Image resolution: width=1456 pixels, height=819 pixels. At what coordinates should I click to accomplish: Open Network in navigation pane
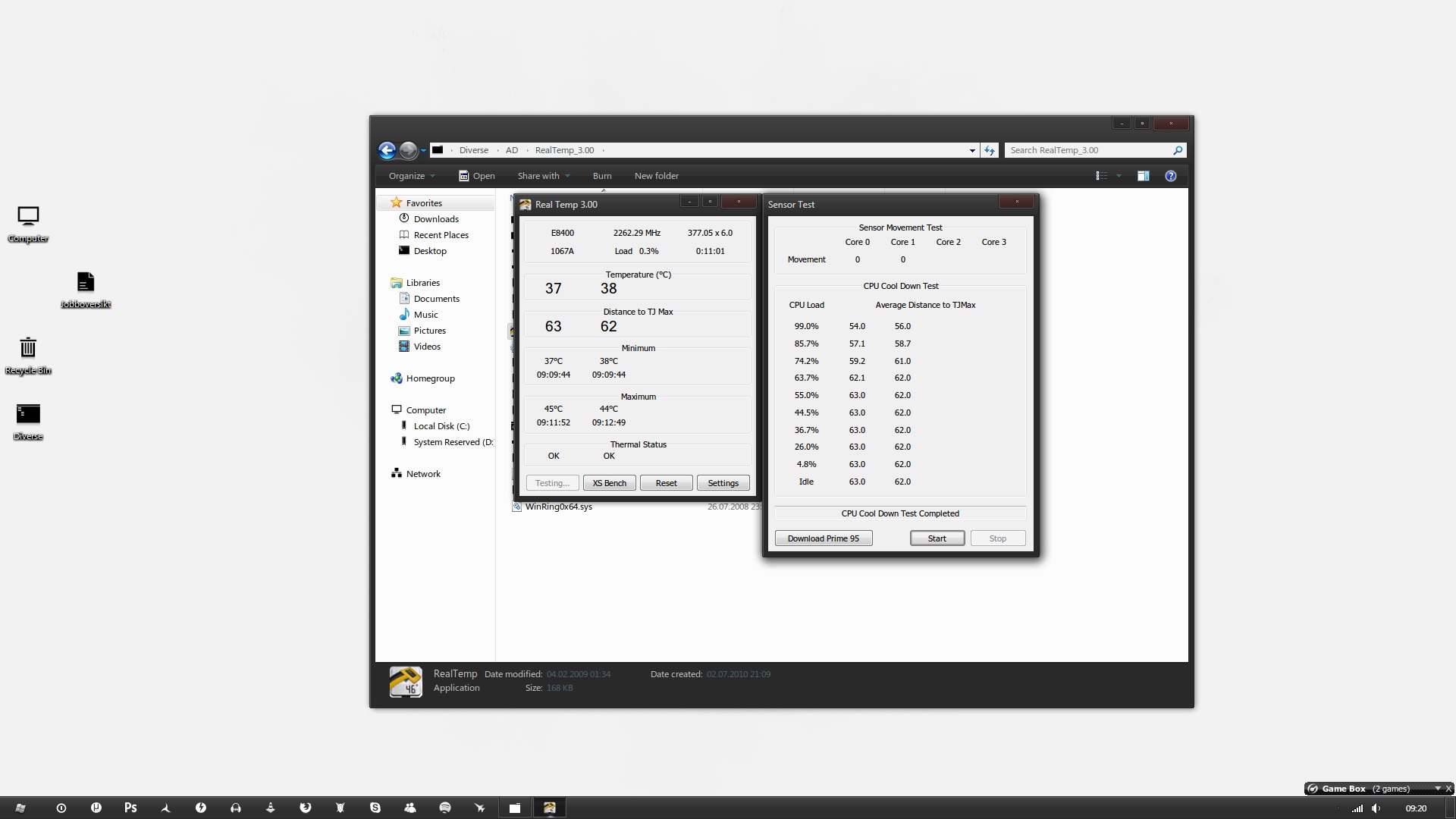(x=423, y=474)
